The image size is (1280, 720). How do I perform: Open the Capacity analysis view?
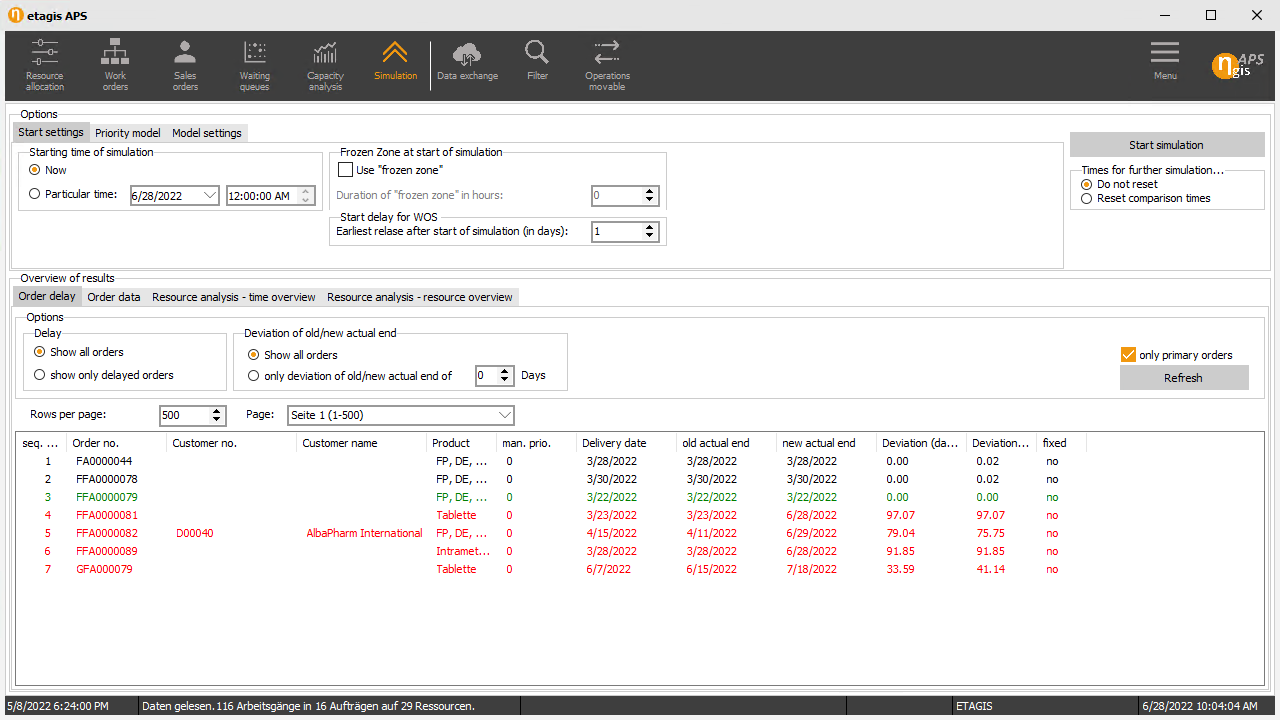point(325,66)
